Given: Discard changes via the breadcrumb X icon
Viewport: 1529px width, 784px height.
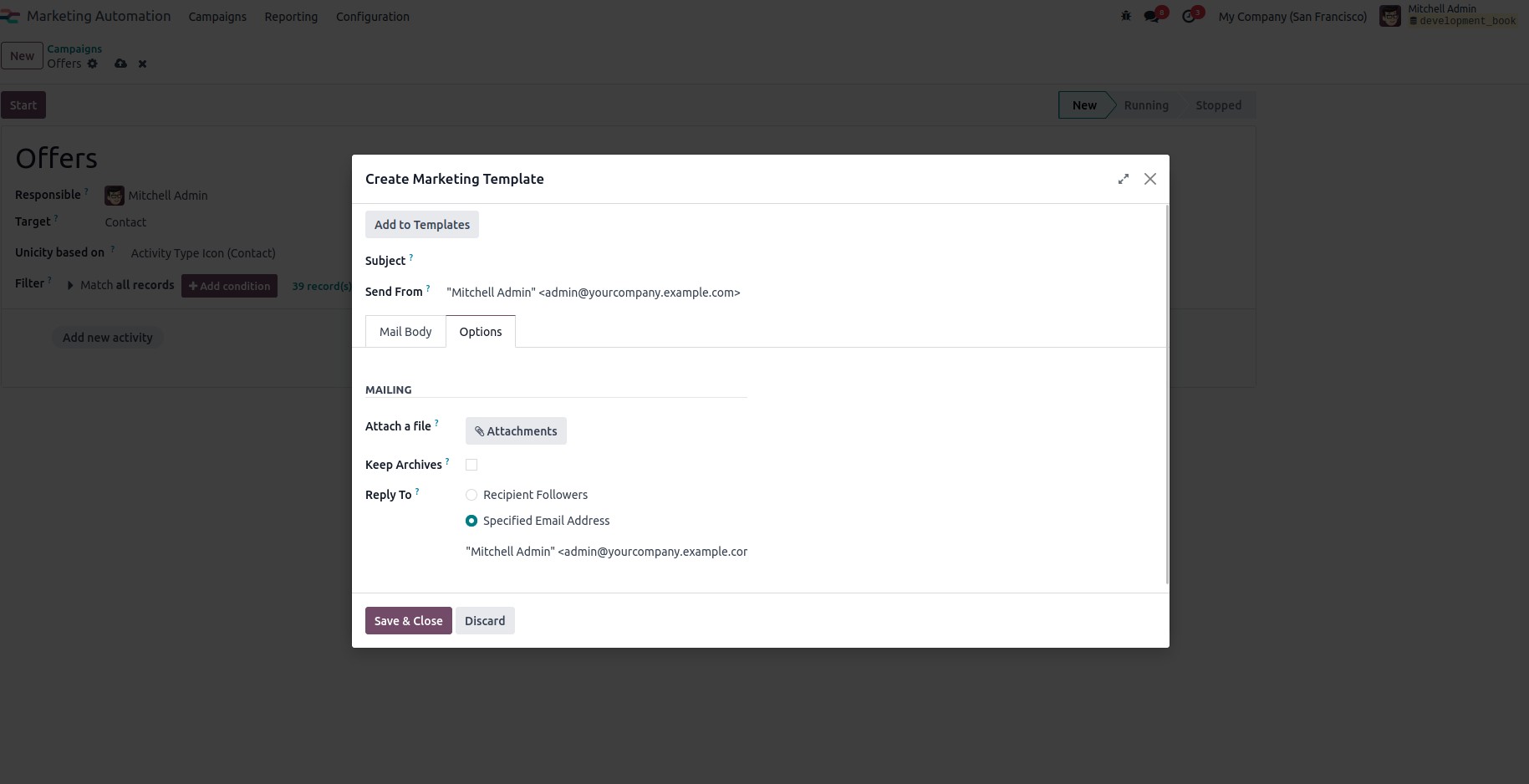Looking at the screenshot, I should click(141, 64).
